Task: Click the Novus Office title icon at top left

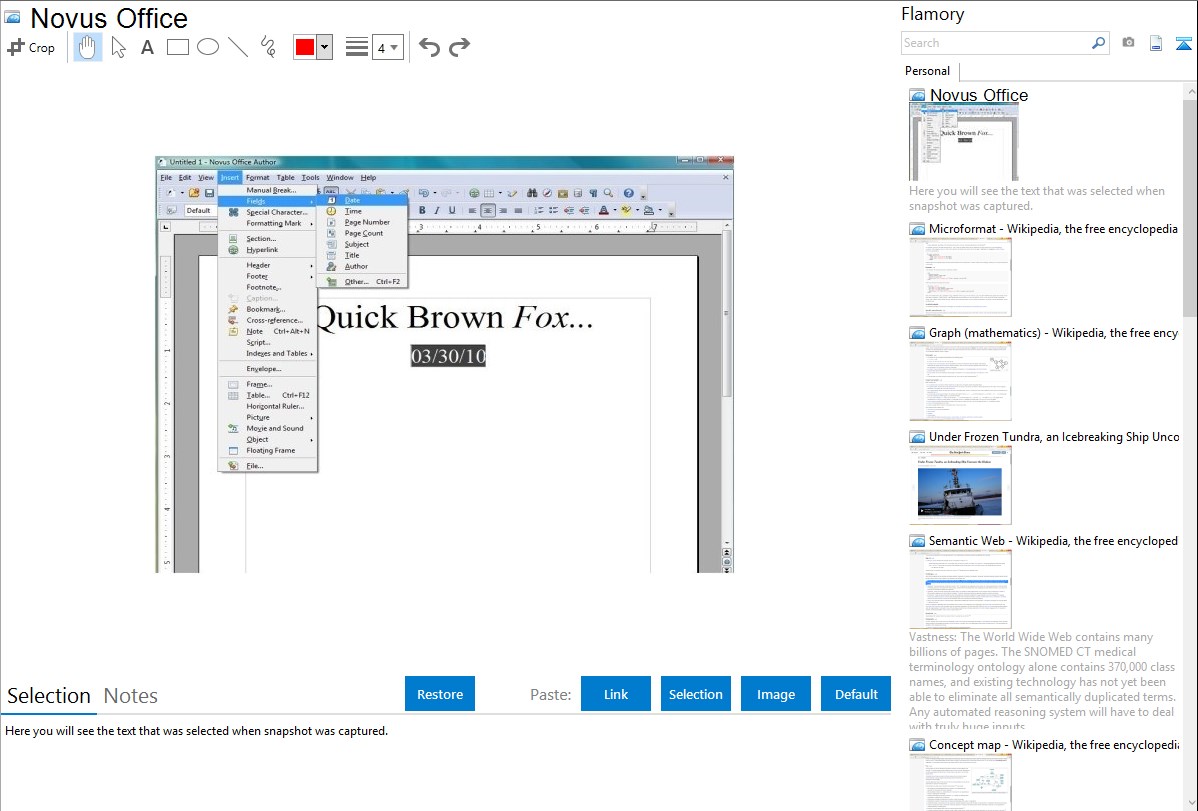Action: click(x=12, y=17)
